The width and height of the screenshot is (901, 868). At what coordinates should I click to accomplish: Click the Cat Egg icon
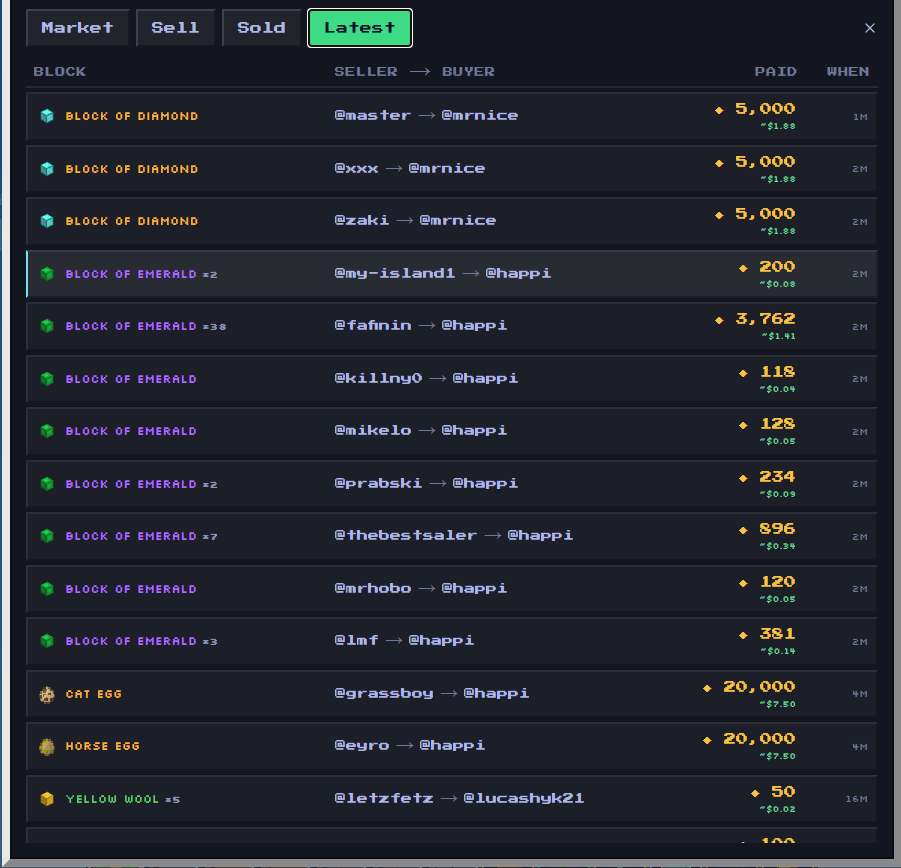[47, 695]
